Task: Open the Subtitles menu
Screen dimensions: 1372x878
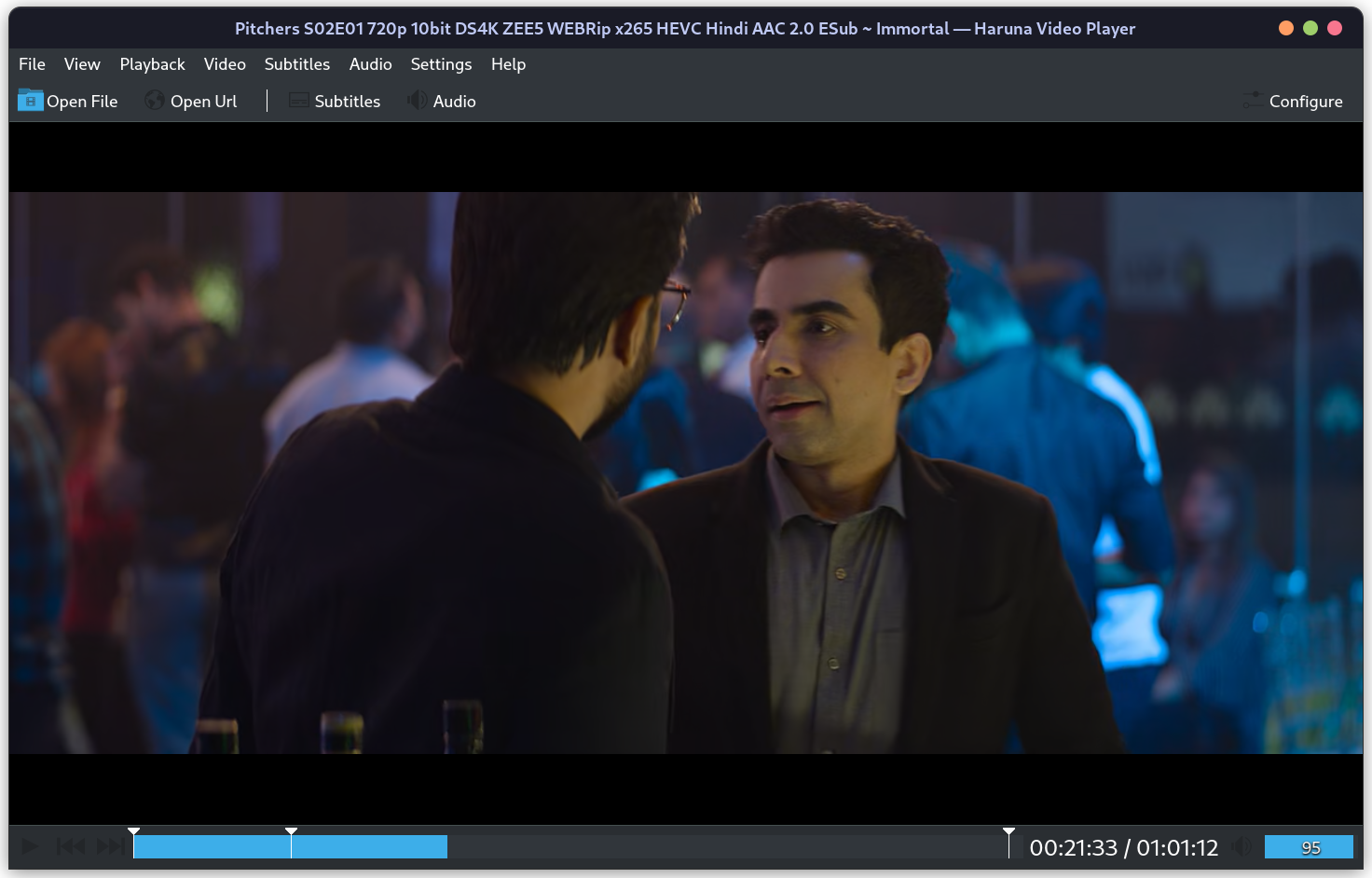Action: coord(296,64)
